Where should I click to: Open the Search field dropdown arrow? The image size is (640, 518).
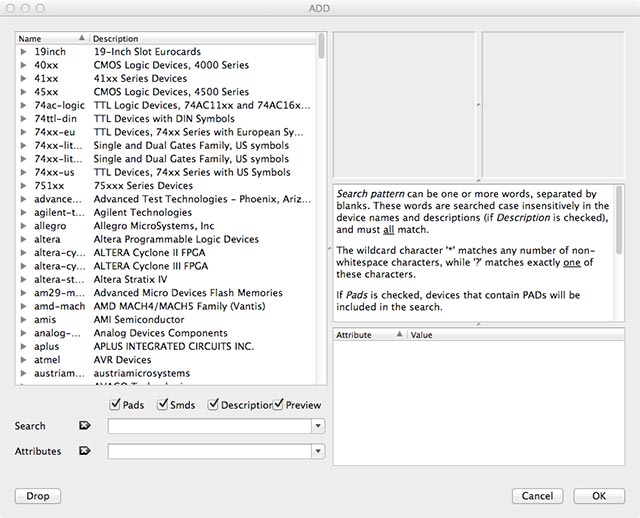(x=318, y=427)
